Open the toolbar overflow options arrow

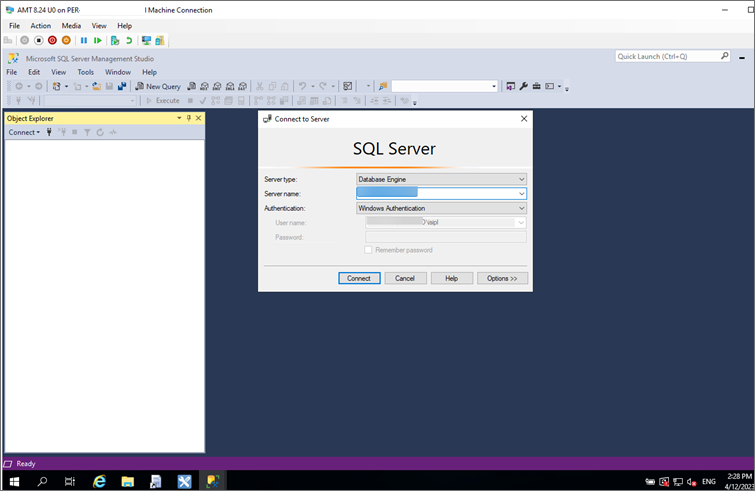click(x=567, y=89)
